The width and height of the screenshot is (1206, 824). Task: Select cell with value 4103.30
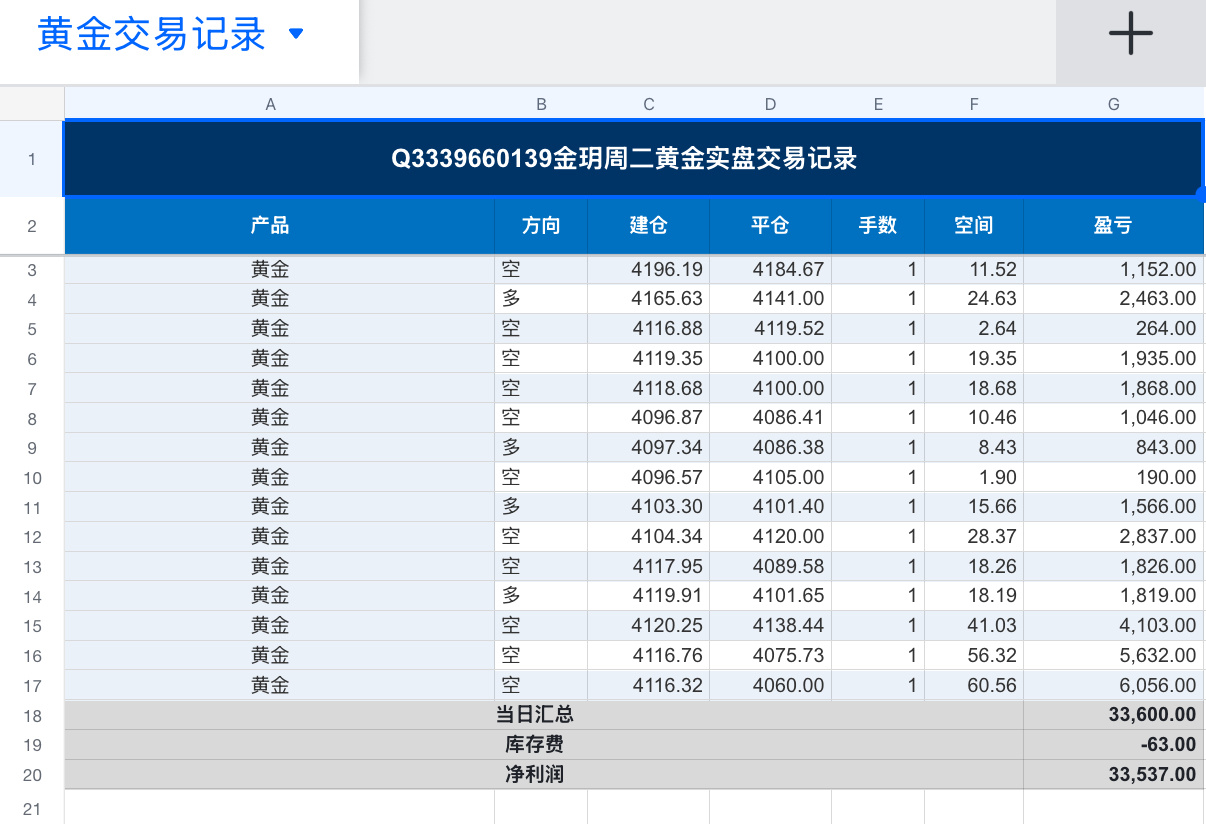click(x=649, y=506)
